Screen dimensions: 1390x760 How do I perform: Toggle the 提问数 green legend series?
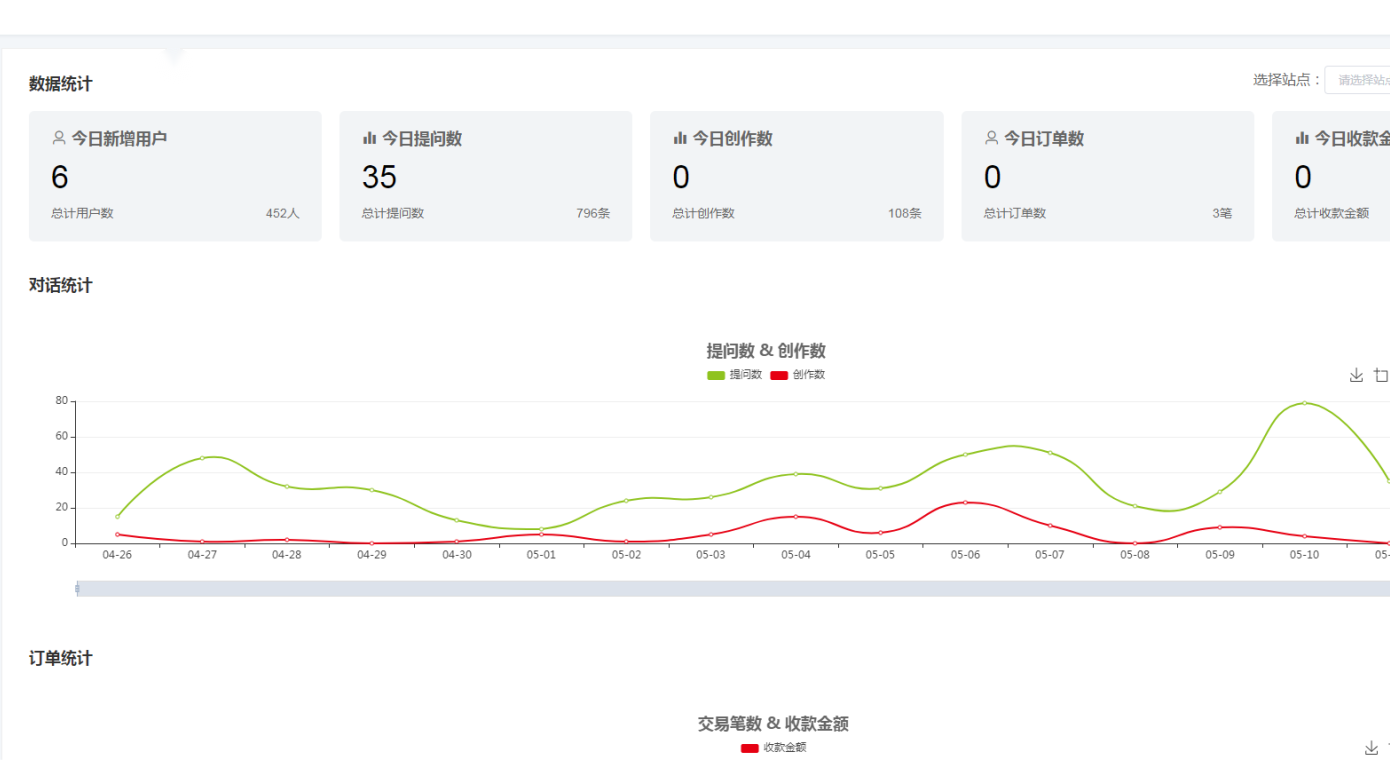click(x=734, y=375)
